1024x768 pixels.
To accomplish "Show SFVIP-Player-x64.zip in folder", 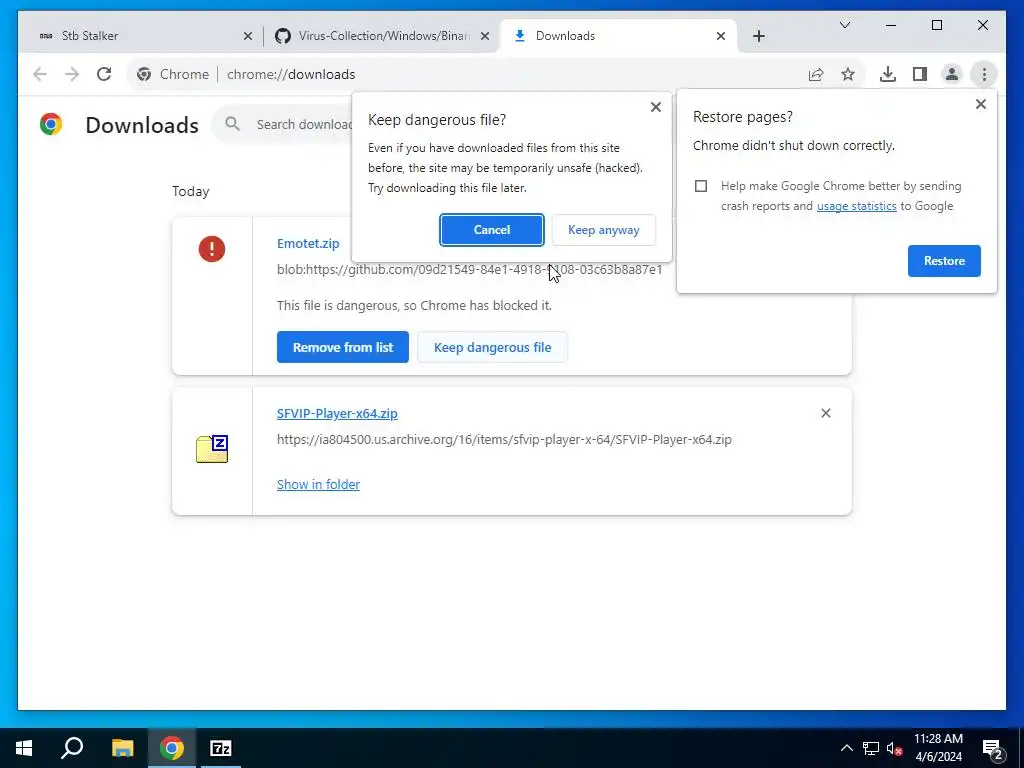I will (318, 485).
